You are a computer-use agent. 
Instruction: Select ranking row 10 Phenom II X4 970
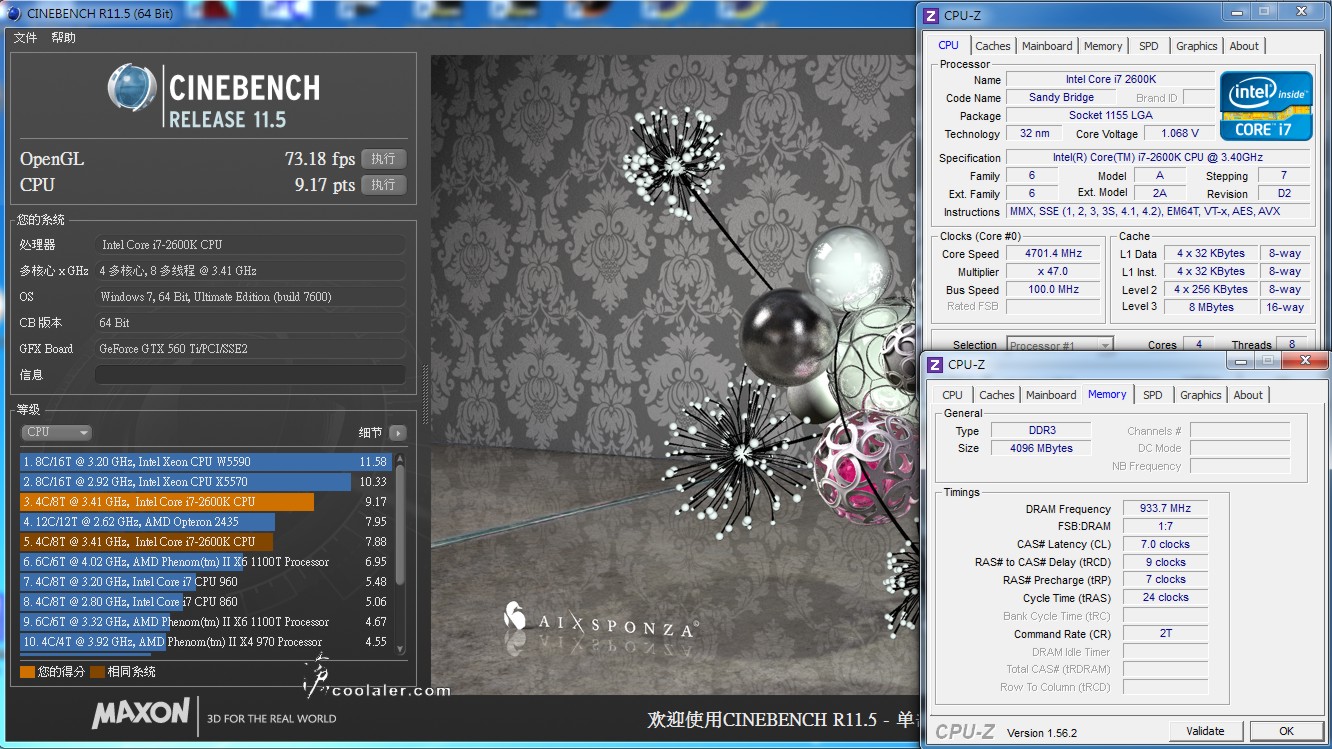pyautogui.click(x=205, y=642)
